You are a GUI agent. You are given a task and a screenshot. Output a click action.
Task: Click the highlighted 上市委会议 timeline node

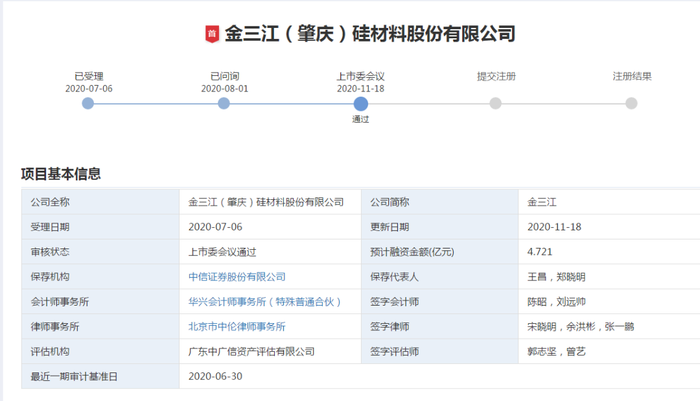point(361,104)
